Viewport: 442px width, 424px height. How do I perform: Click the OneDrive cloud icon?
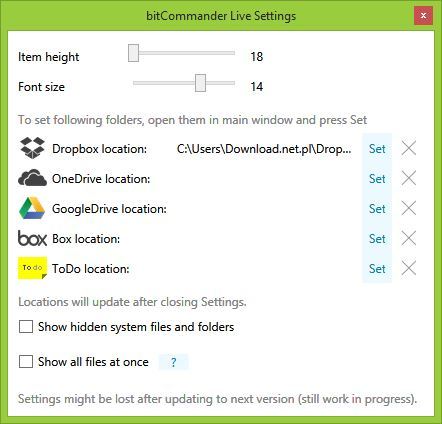[32, 178]
